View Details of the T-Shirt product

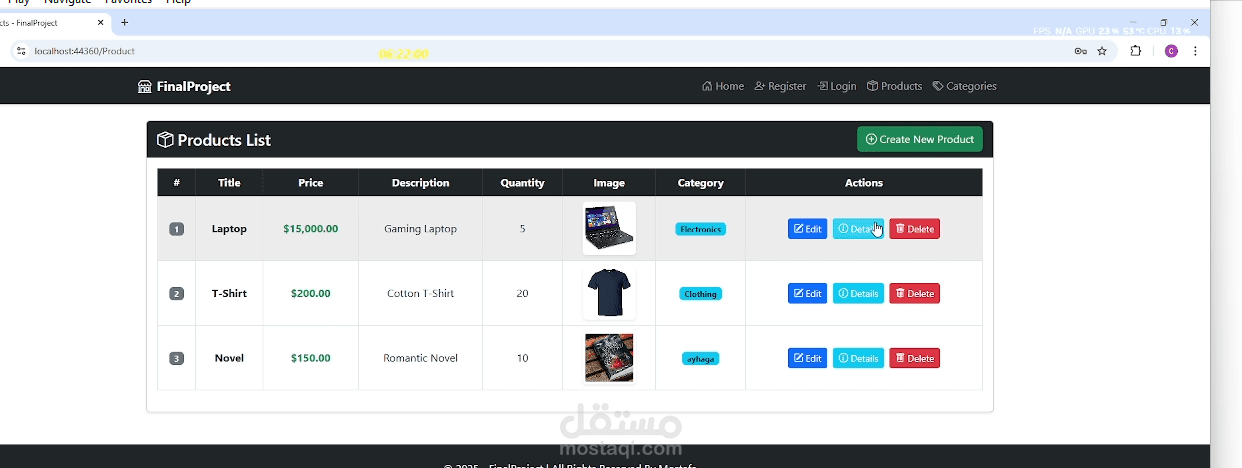[x=858, y=293]
